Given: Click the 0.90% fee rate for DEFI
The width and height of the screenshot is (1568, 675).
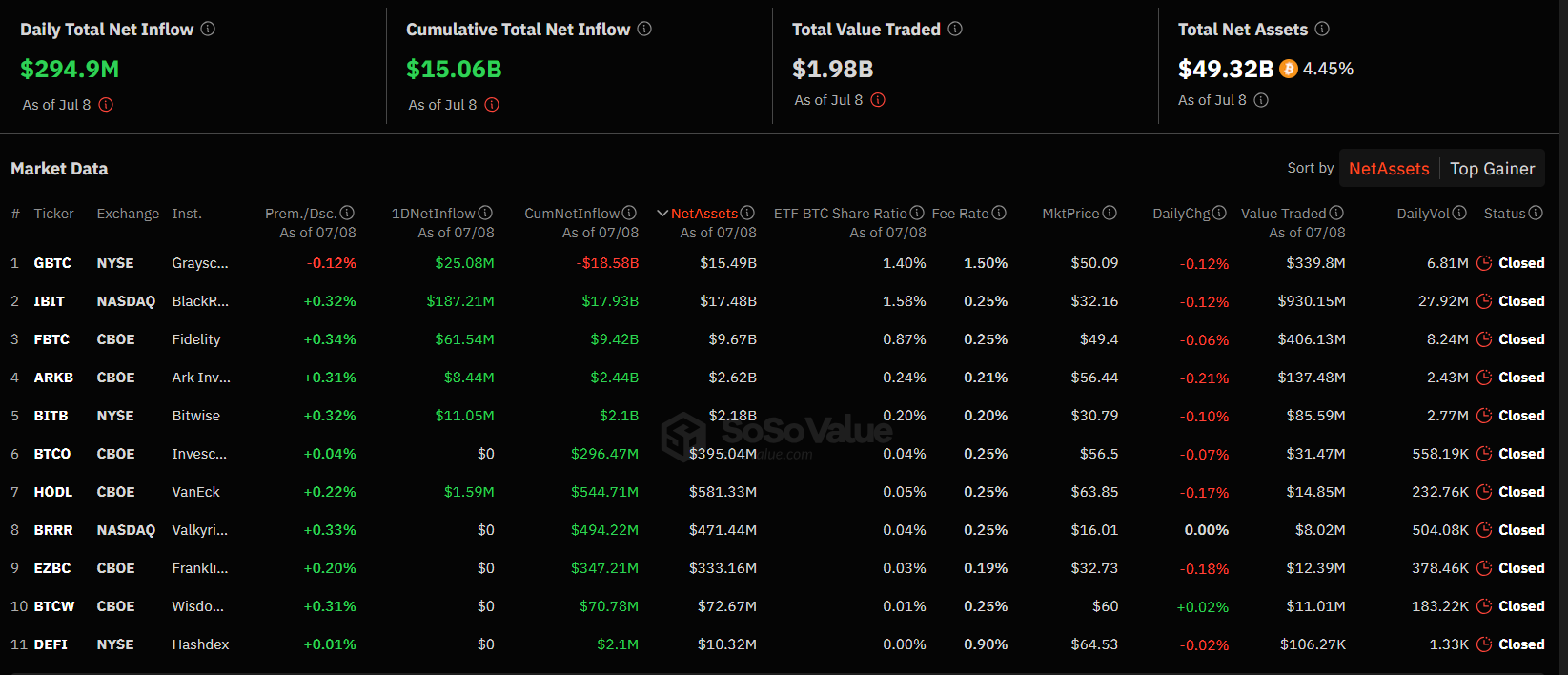Looking at the screenshot, I should point(986,644).
